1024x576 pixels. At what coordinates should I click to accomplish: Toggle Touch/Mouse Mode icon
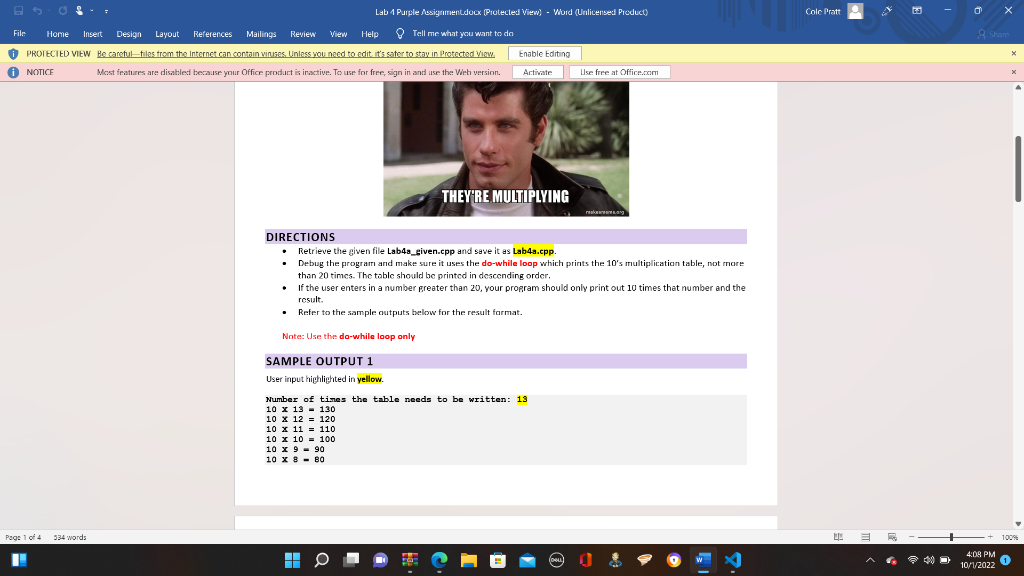(80, 11)
